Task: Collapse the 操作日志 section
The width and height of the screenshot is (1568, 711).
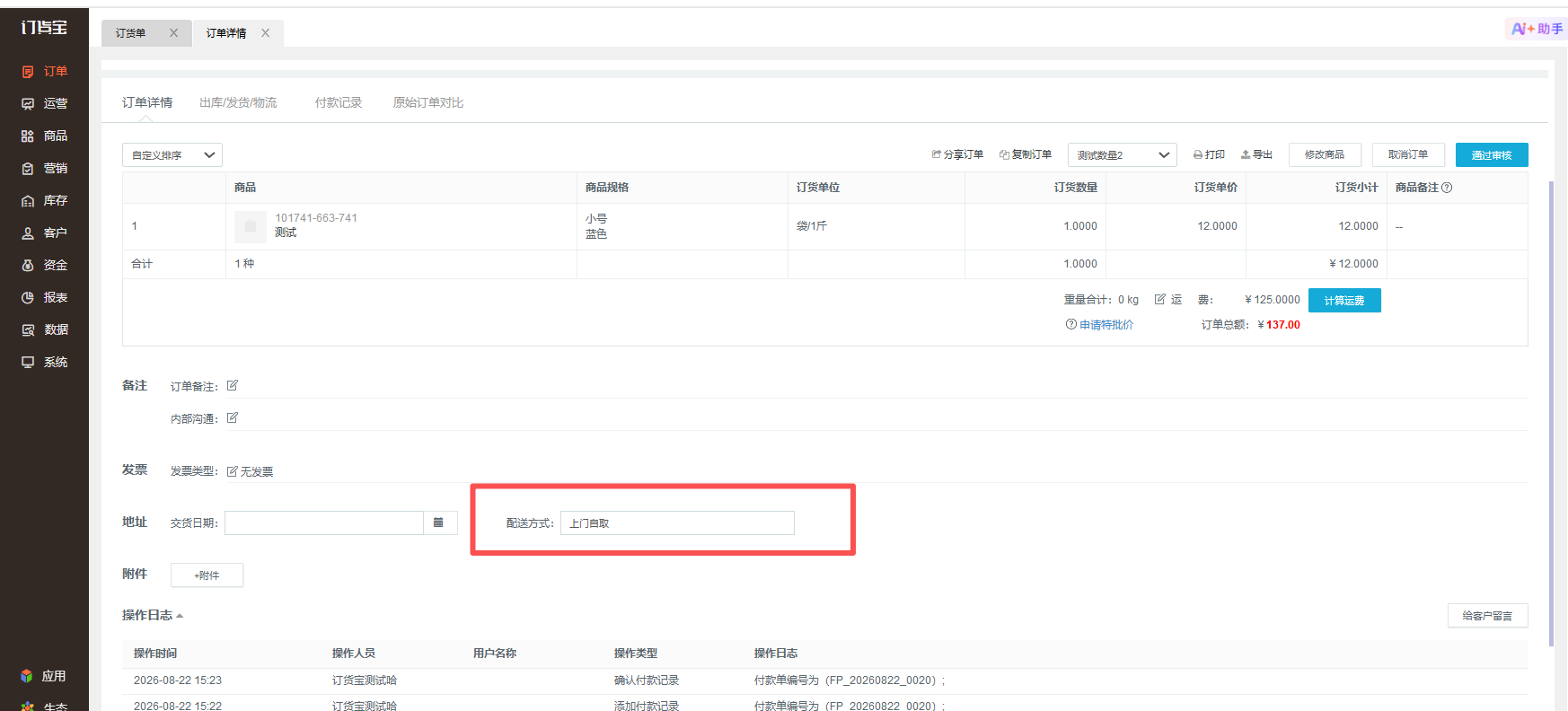Action: 153,615
